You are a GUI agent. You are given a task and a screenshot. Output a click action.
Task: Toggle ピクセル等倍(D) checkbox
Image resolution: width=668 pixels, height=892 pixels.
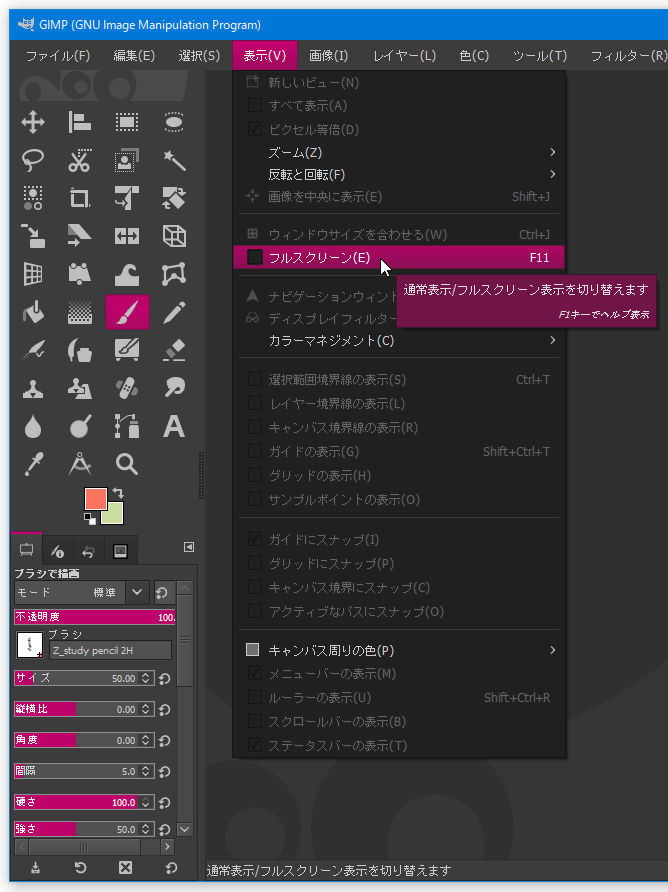(x=254, y=129)
